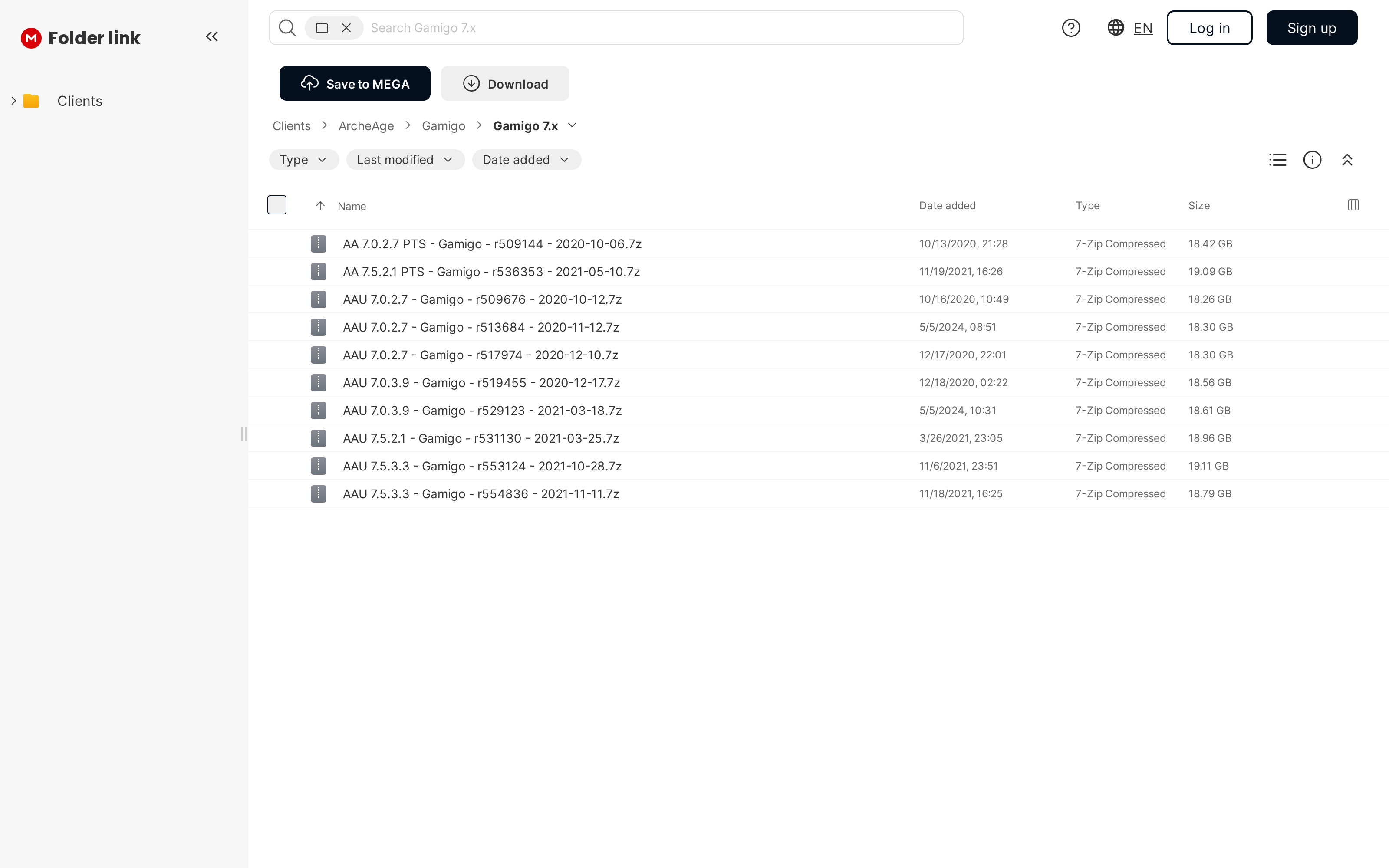Click the Download button
The height and width of the screenshot is (868, 1389).
click(x=505, y=83)
